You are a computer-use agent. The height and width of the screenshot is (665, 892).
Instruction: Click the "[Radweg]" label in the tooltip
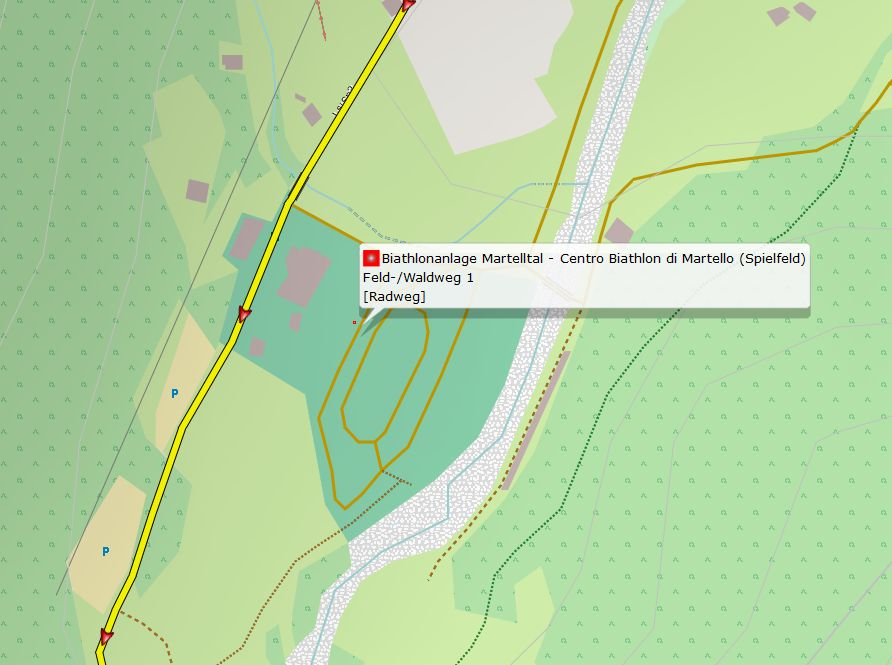coord(394,296)
